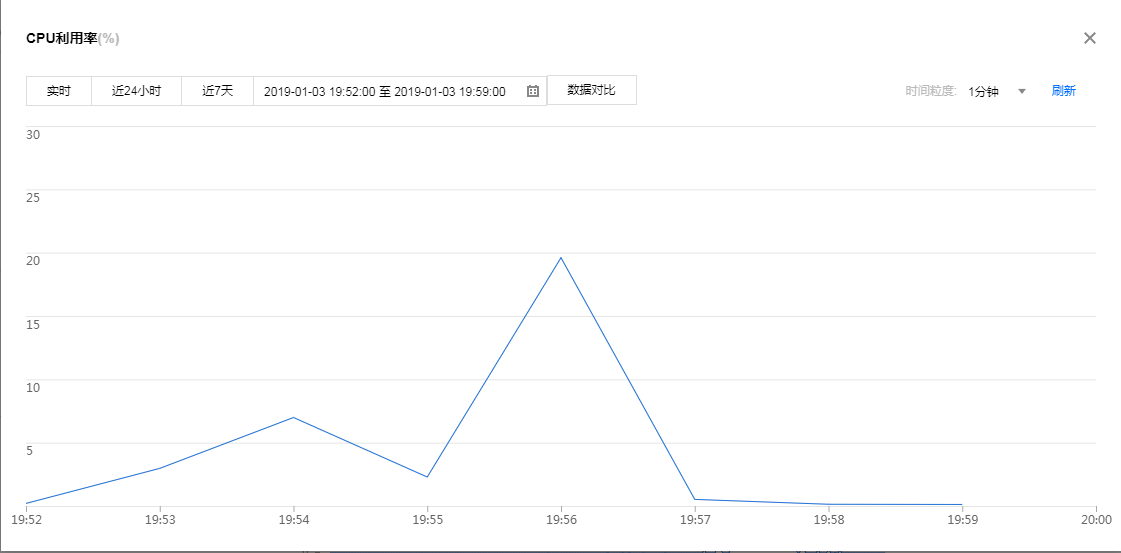Refresh the chart via 刷新 link
This screenshot has height=553, width=1121.
click(x=1063, y=91)
